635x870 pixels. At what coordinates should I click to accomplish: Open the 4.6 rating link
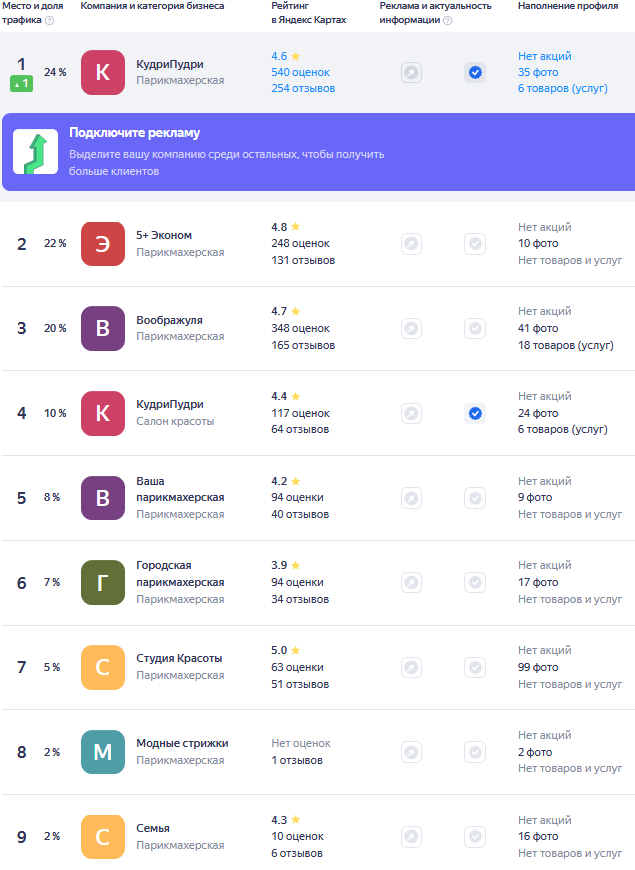(x=285, y=56)
